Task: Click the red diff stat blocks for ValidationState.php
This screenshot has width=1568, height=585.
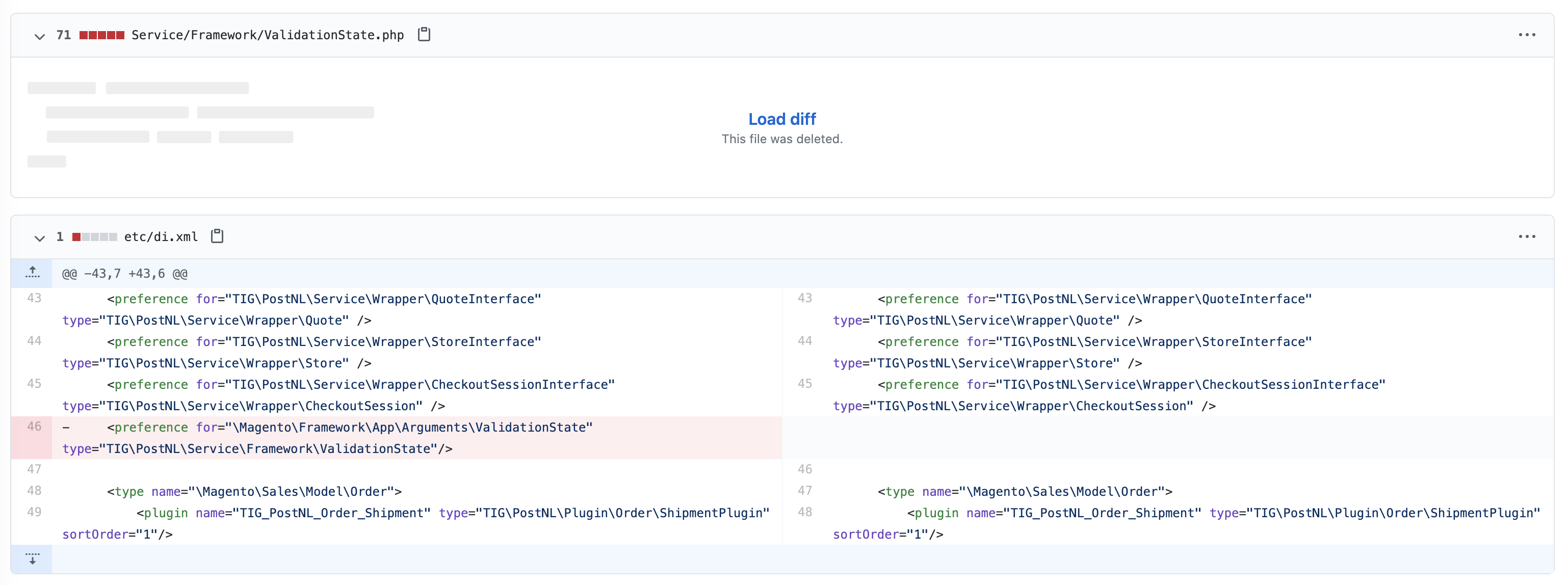Action: point(101,35)
